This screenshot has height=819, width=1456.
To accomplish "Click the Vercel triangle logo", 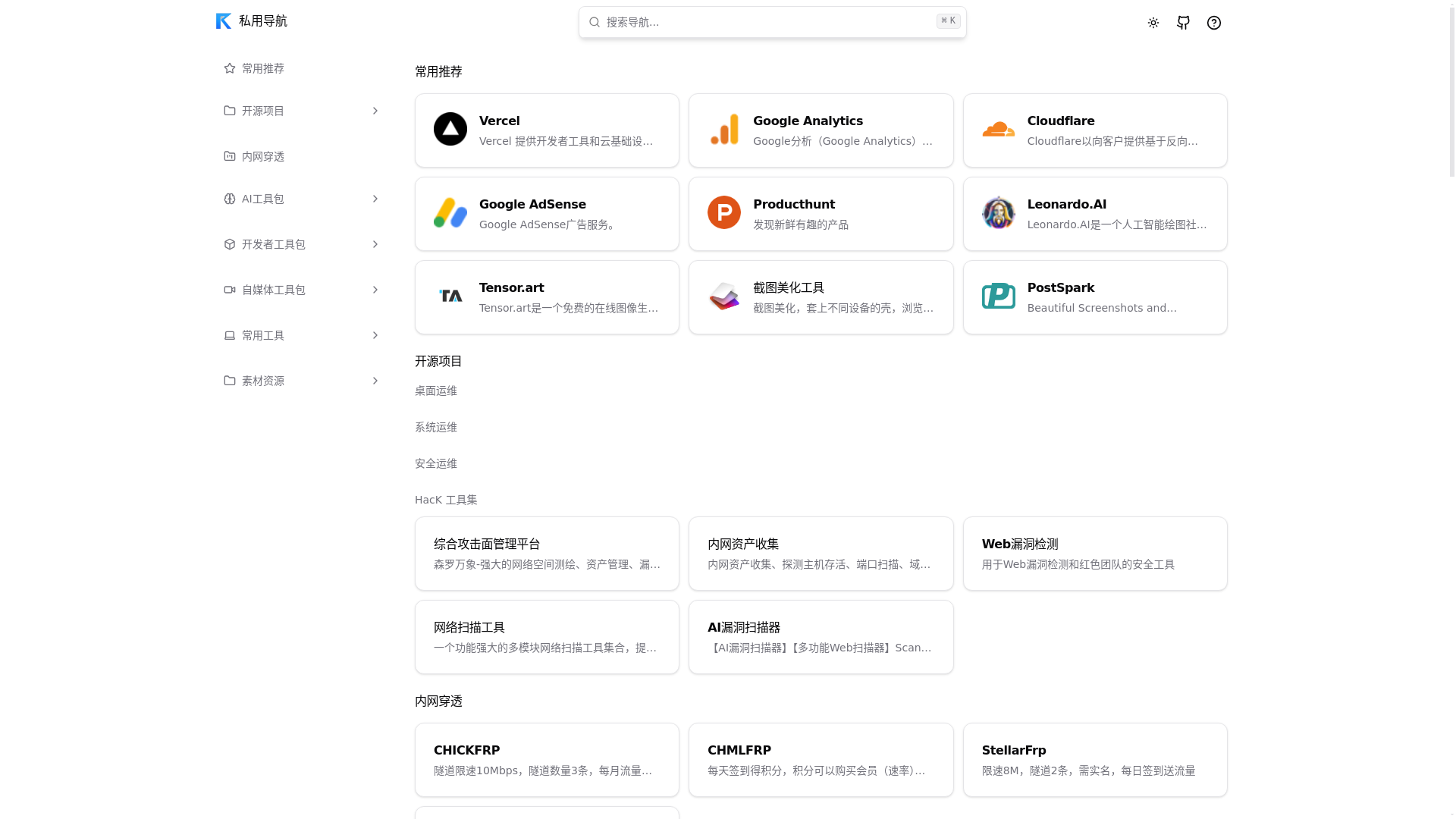I will click(450, 129).
